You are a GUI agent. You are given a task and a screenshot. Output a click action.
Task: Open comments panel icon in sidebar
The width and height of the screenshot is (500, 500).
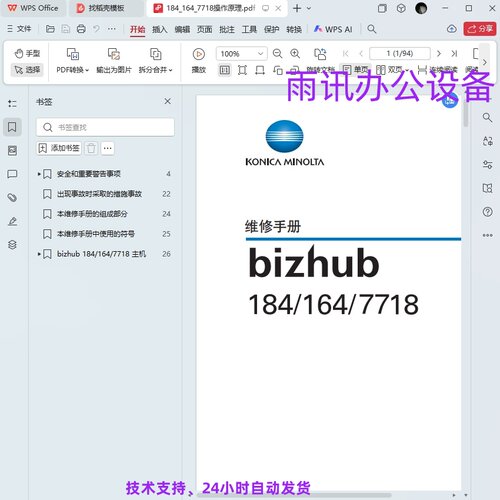pos(12,174)
